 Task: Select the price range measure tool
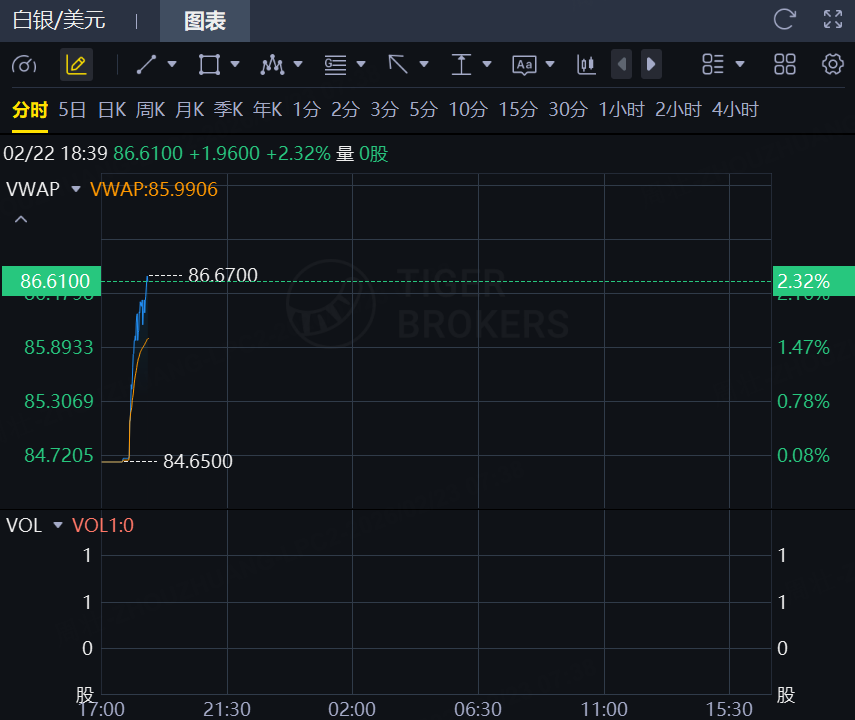461,64
